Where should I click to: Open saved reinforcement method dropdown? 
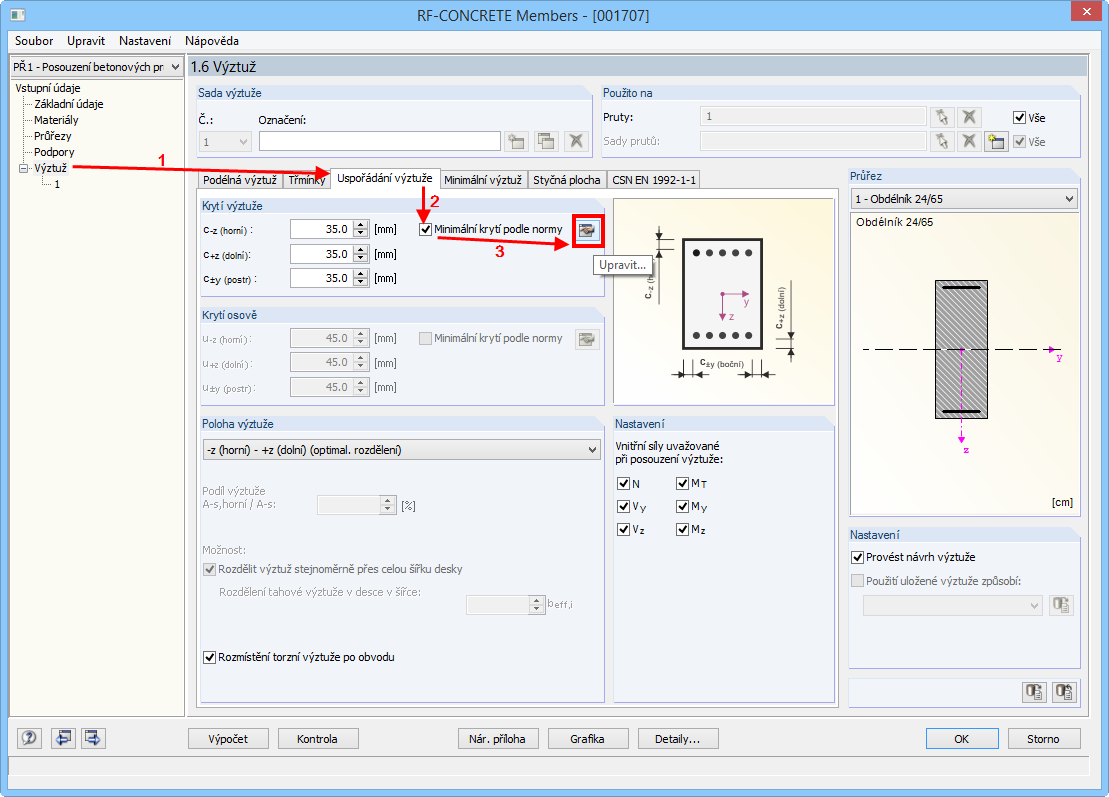coord(953,605)
